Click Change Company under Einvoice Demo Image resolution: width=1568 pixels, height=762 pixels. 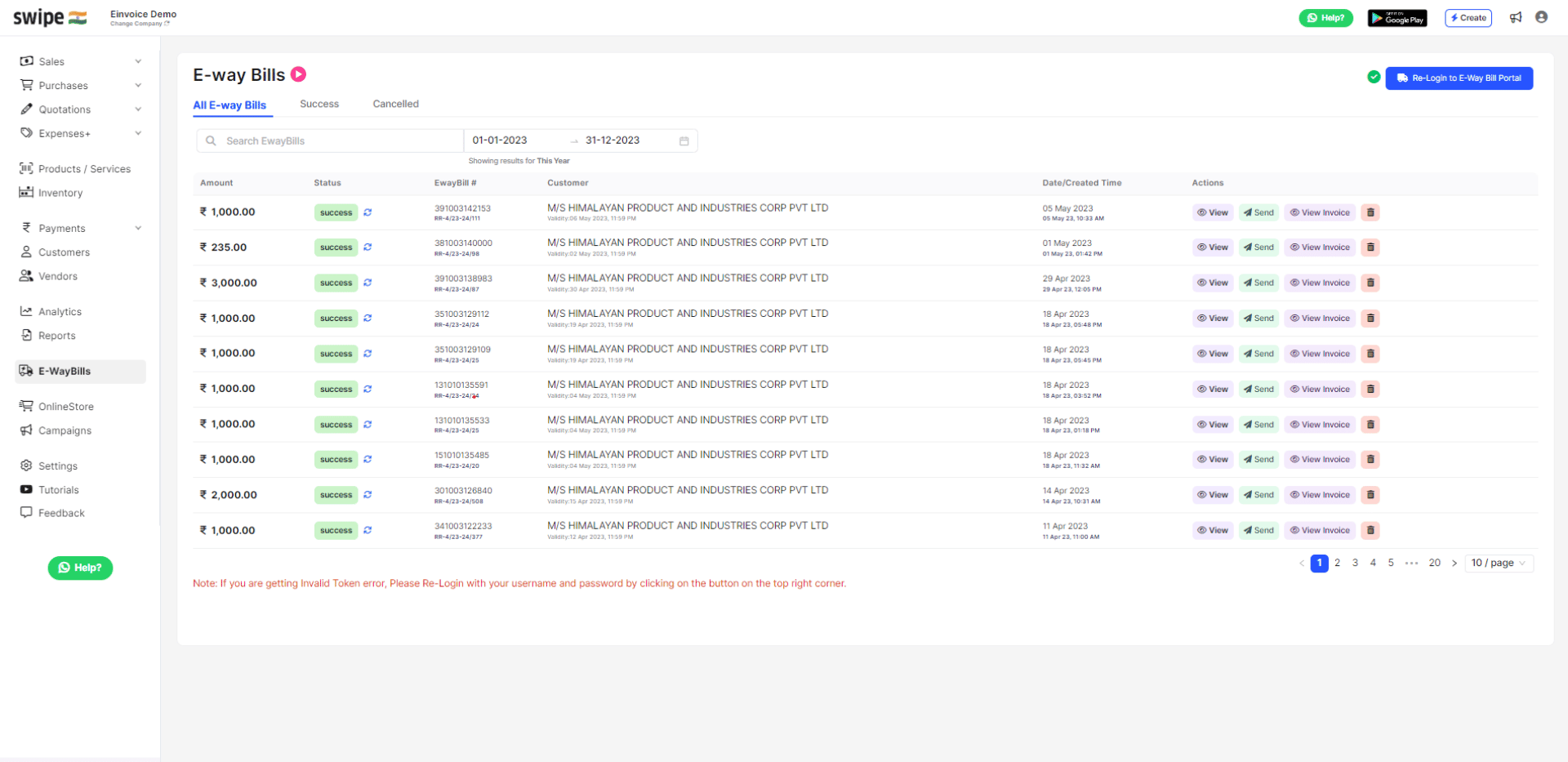[140, 24]
